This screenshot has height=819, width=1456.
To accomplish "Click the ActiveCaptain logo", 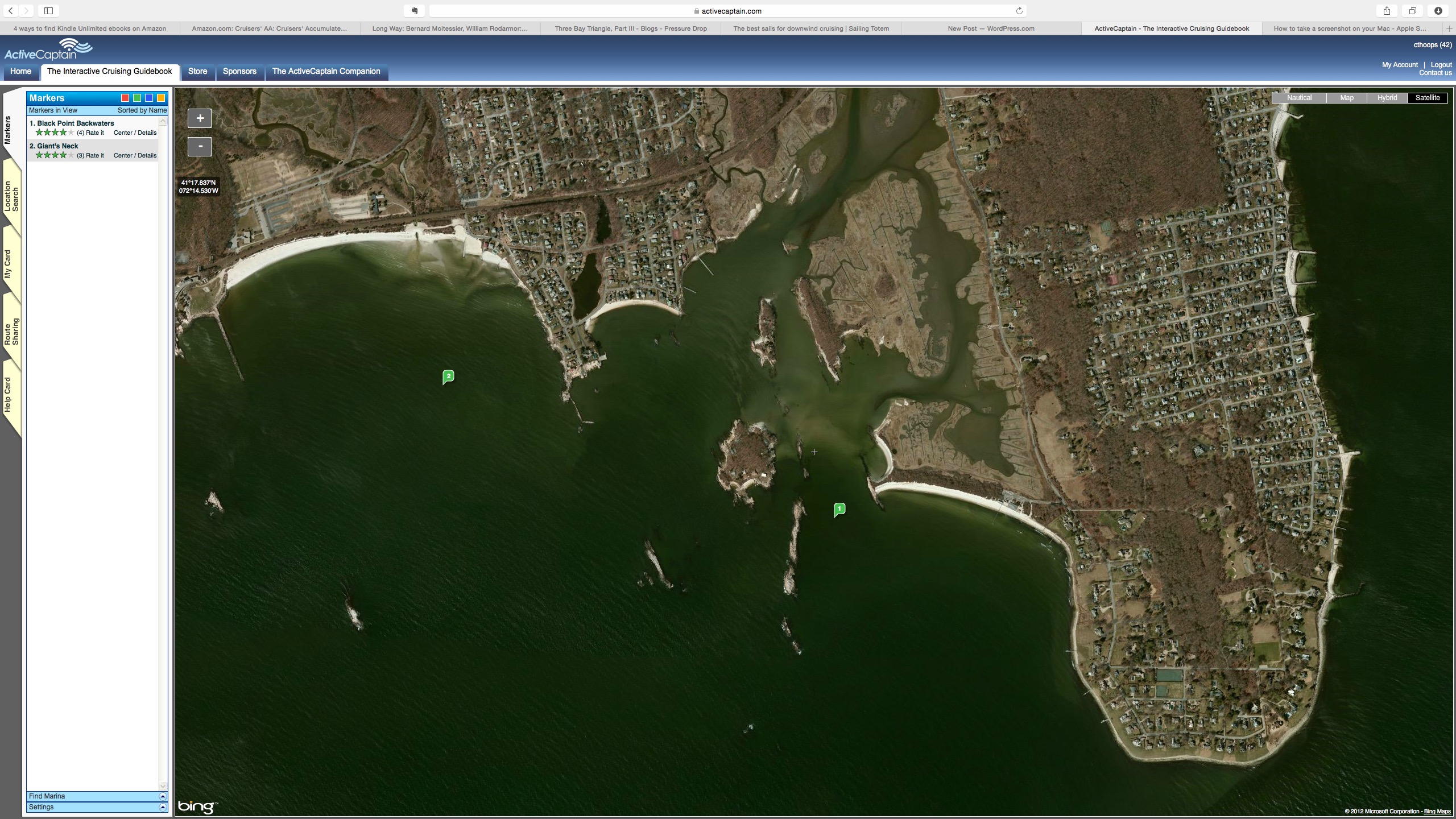I will (x=48, y=50).
